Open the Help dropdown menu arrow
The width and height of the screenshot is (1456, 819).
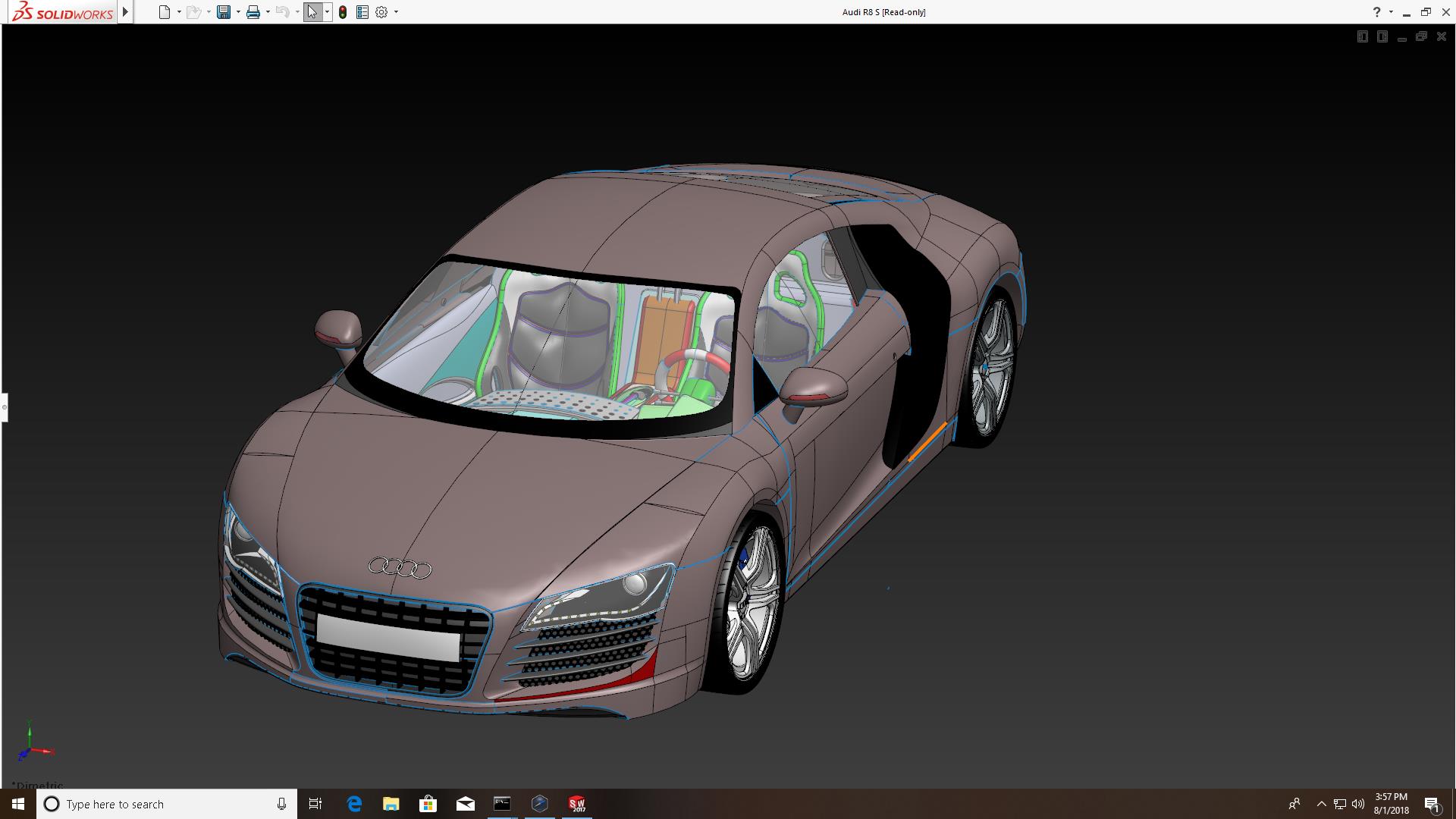tap(1391, 12)
